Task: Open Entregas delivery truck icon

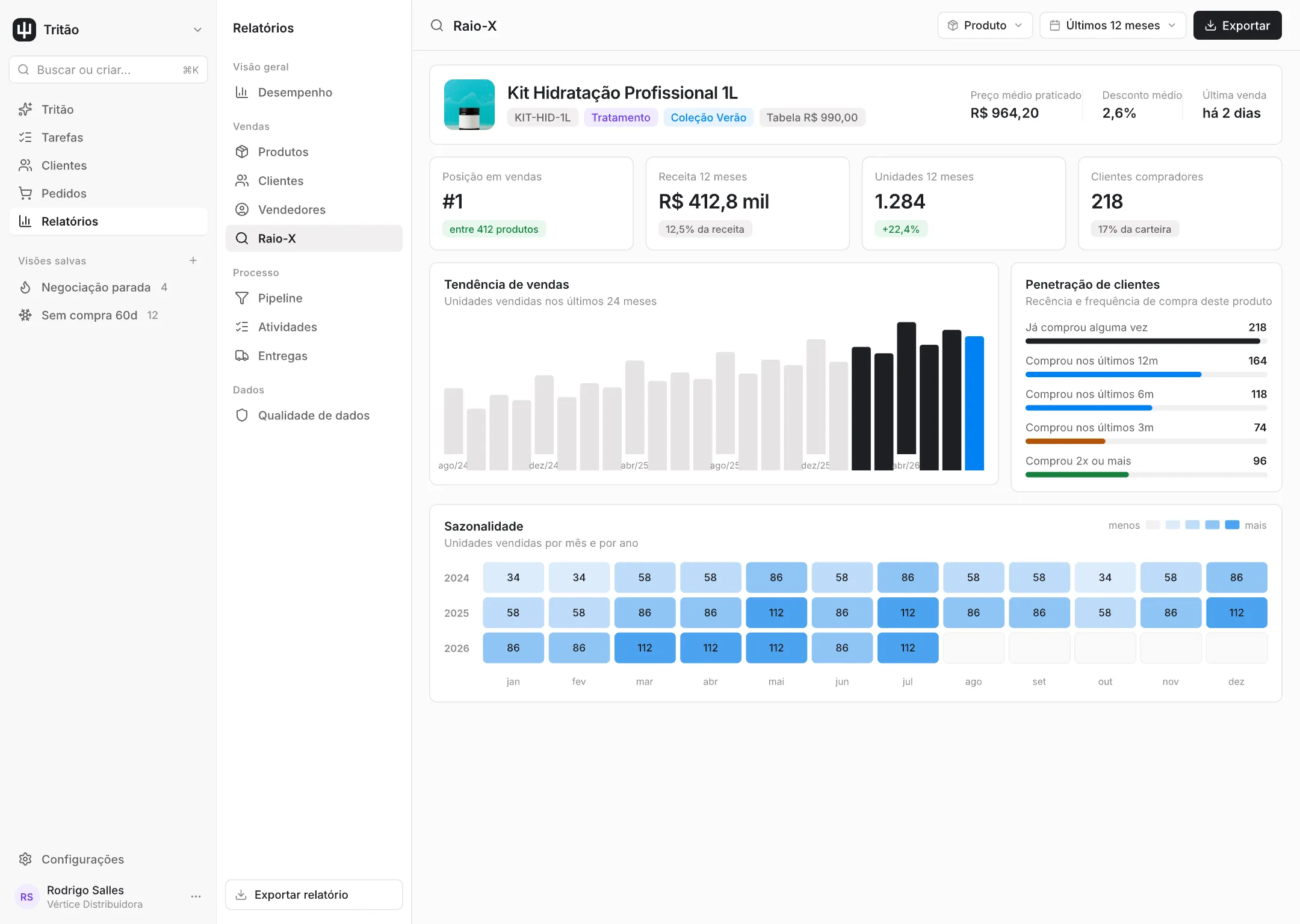Action: [242, 356]
